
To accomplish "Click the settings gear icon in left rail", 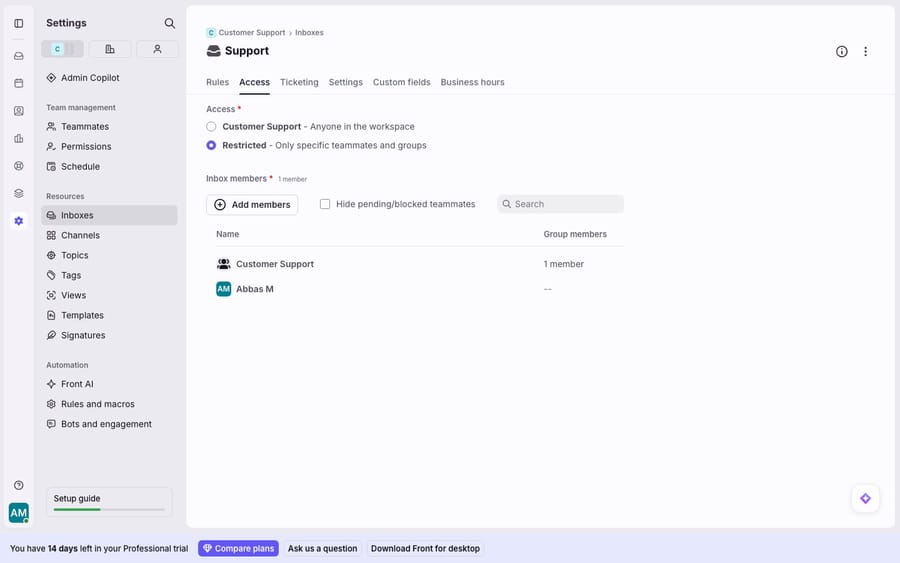I will [x=18, y=221].
